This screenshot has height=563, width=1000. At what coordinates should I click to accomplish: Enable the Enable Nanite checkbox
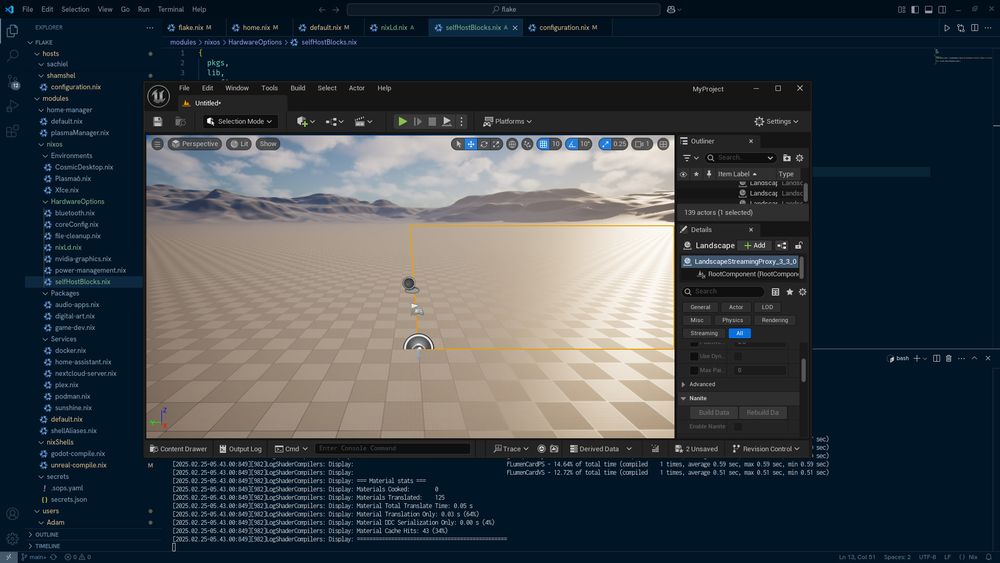point(738,427)
